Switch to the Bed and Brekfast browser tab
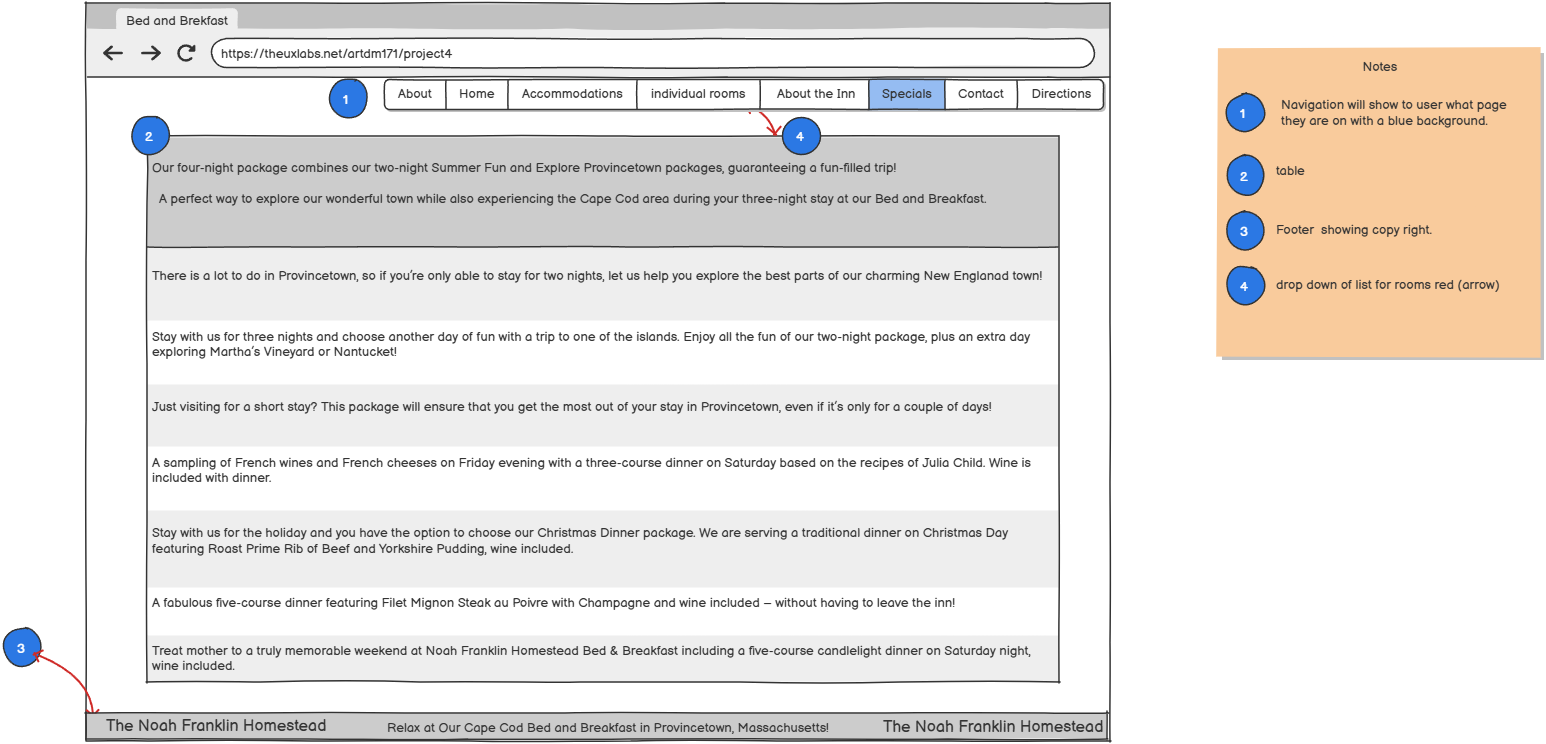The height and width of the screenshot is (744, 1546). point(176,21)
